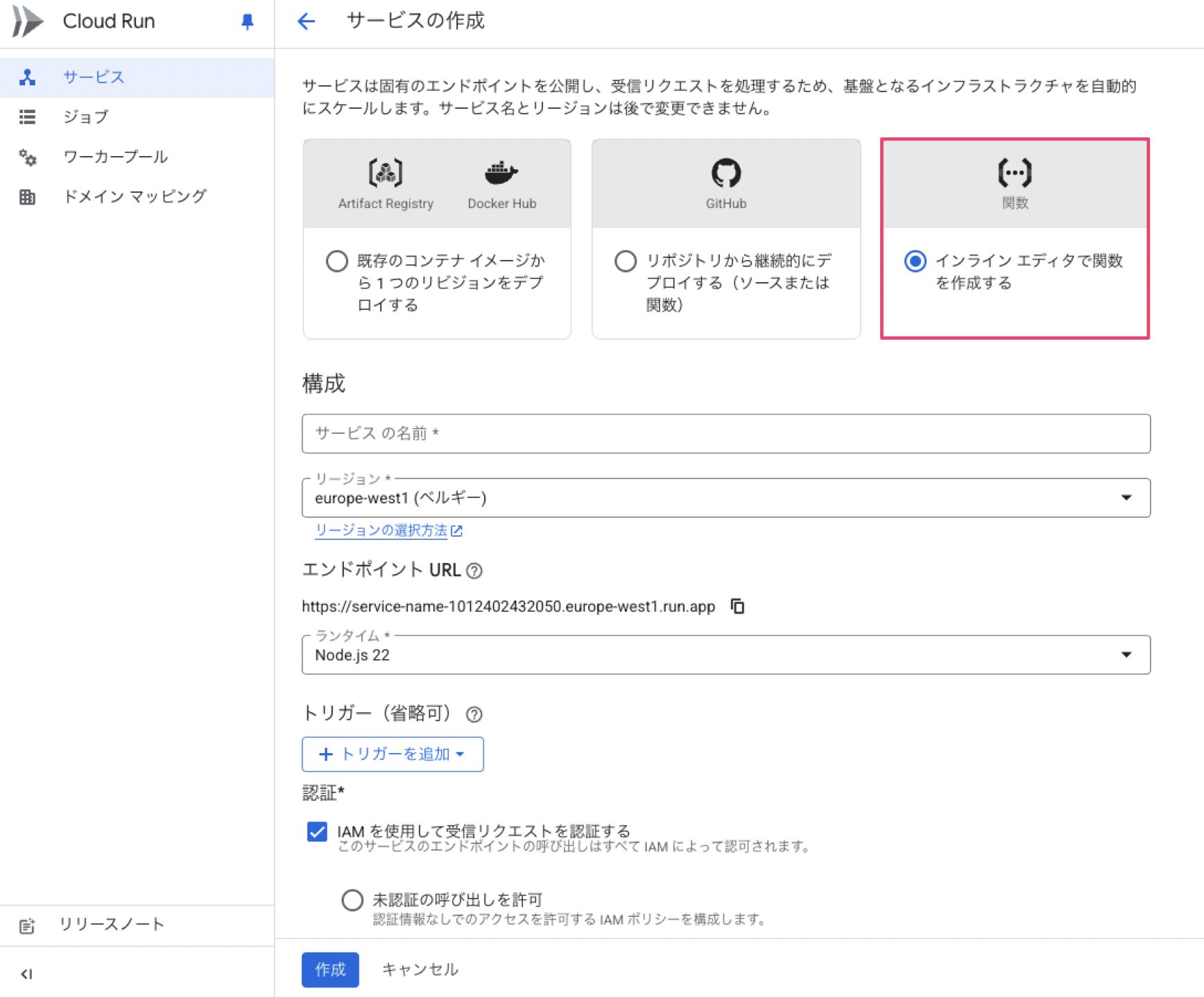Image resolution: width=1204 pixels, height=997 pixels.
Task: Click the リリースノート notes icon
Action: pyautogui.click(x=27, y=926)
